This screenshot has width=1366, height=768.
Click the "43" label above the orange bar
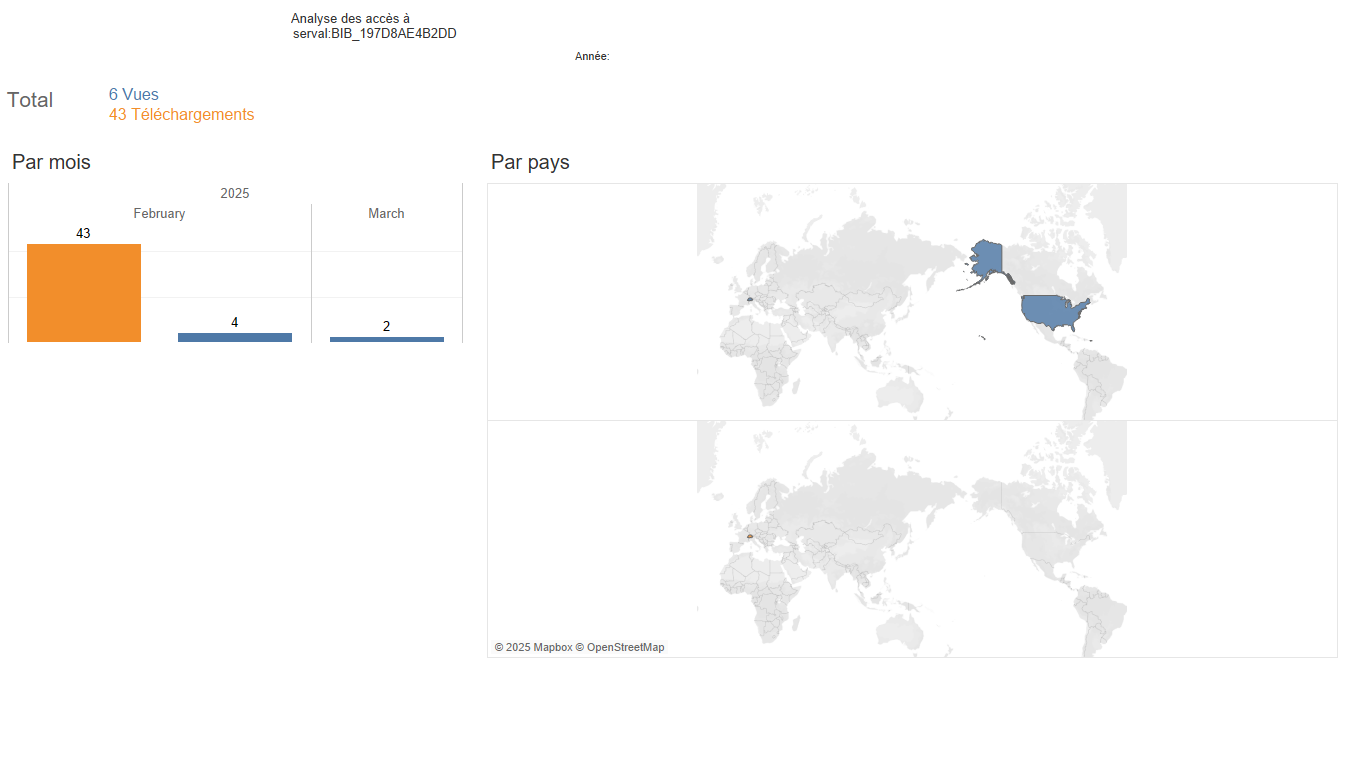point(83,234)
